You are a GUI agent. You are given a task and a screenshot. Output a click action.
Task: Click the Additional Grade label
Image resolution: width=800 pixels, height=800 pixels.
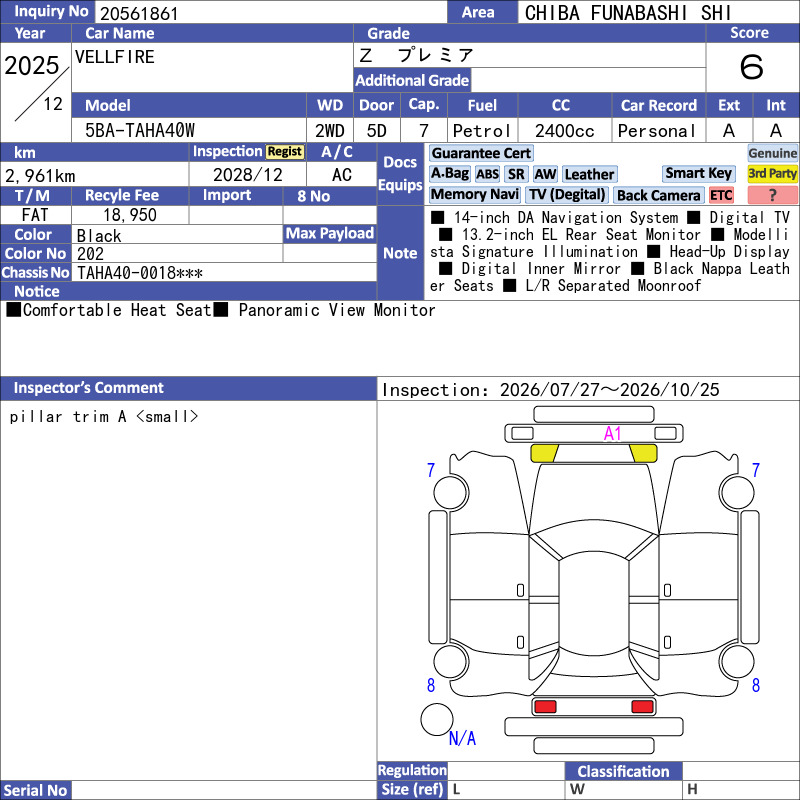click(412, 80)
